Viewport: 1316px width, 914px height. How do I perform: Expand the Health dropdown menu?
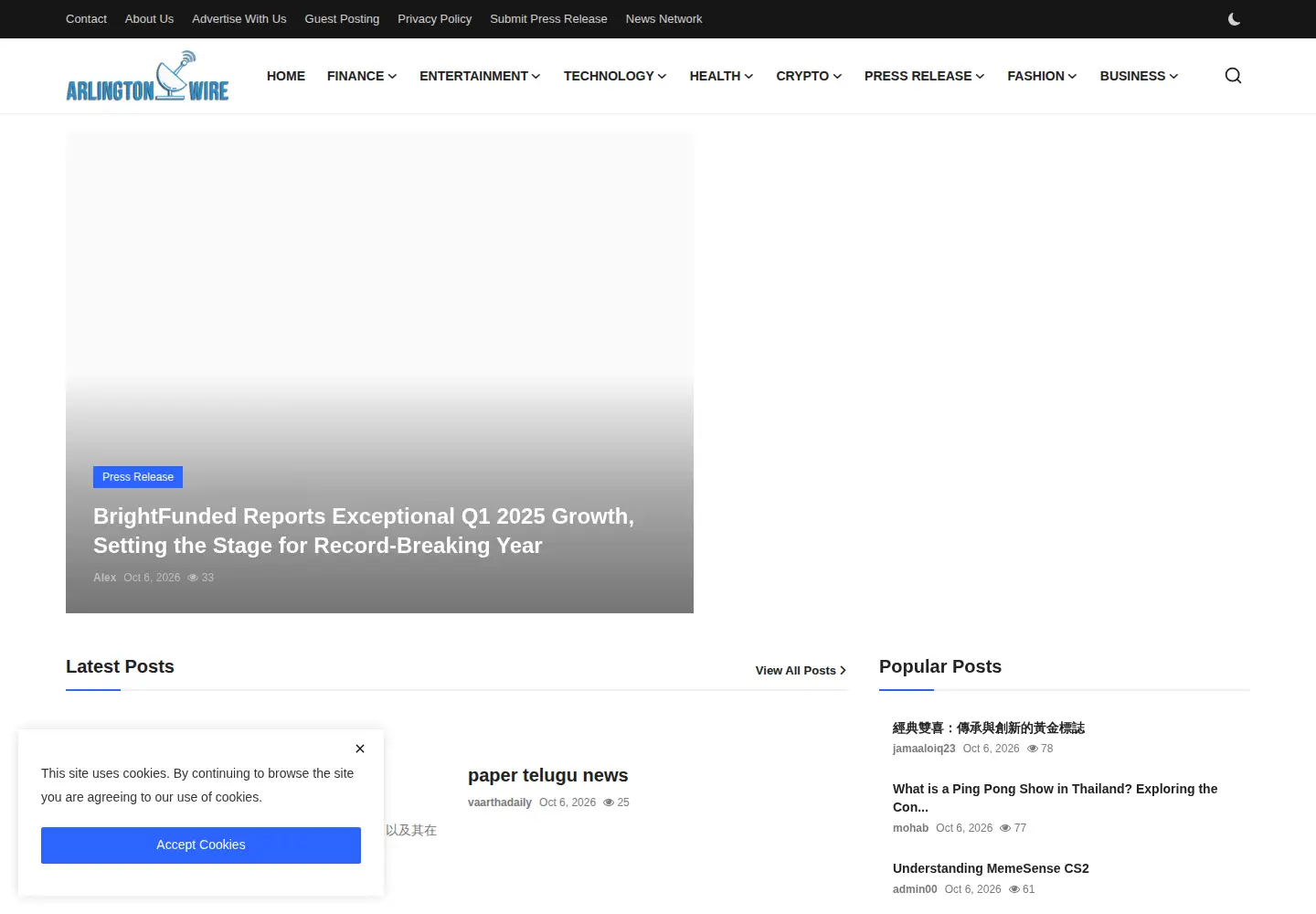point(721,76)
